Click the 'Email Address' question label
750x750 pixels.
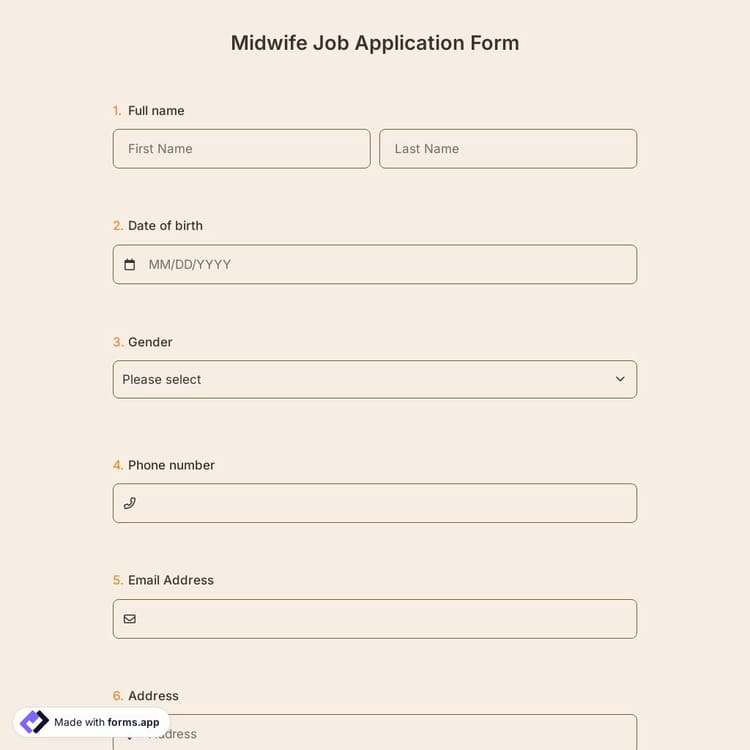coord(171,580)
